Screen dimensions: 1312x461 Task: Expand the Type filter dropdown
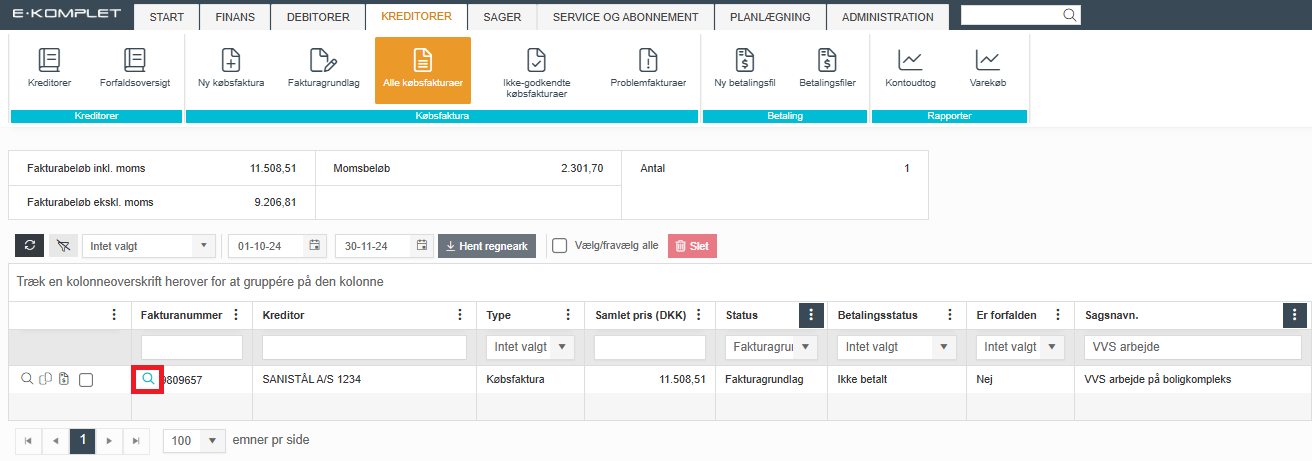(x=562, y=347)
